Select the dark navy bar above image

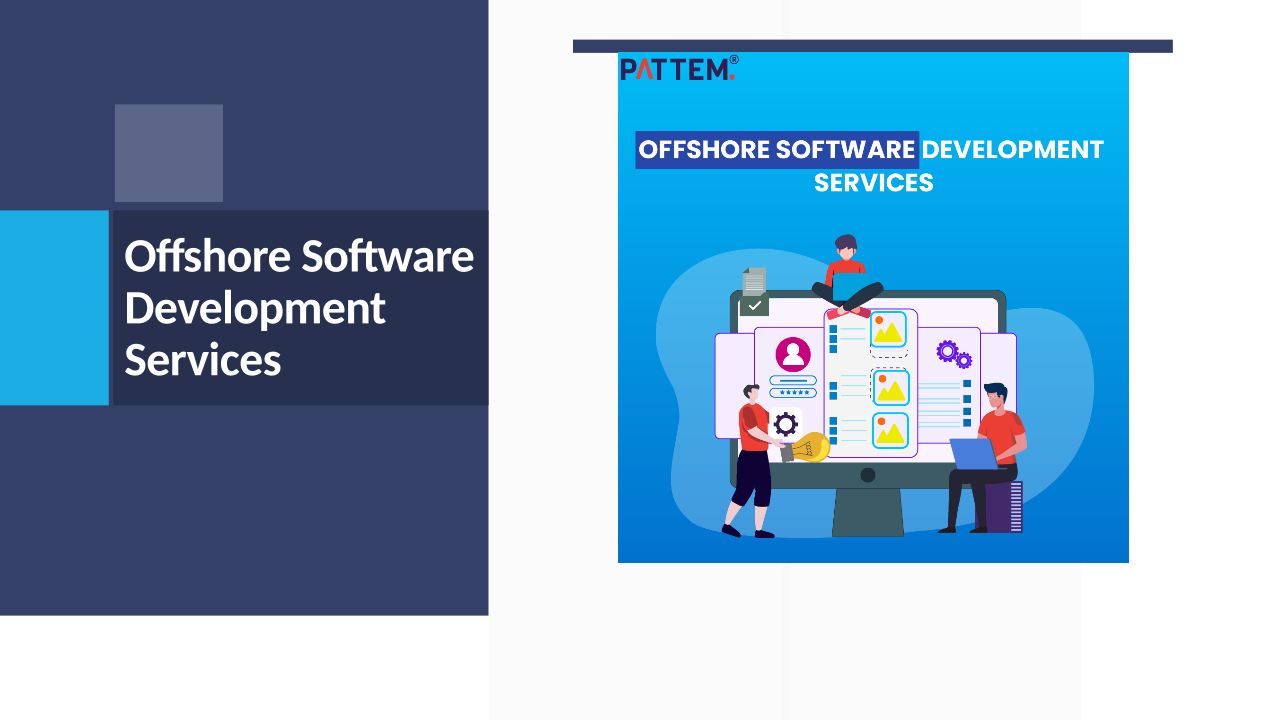click(872, 46)
